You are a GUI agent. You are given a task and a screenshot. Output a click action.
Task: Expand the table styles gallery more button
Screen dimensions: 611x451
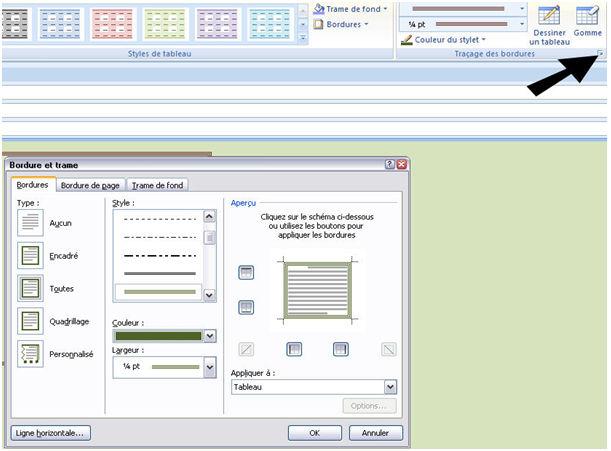click(x=303, y=38)
